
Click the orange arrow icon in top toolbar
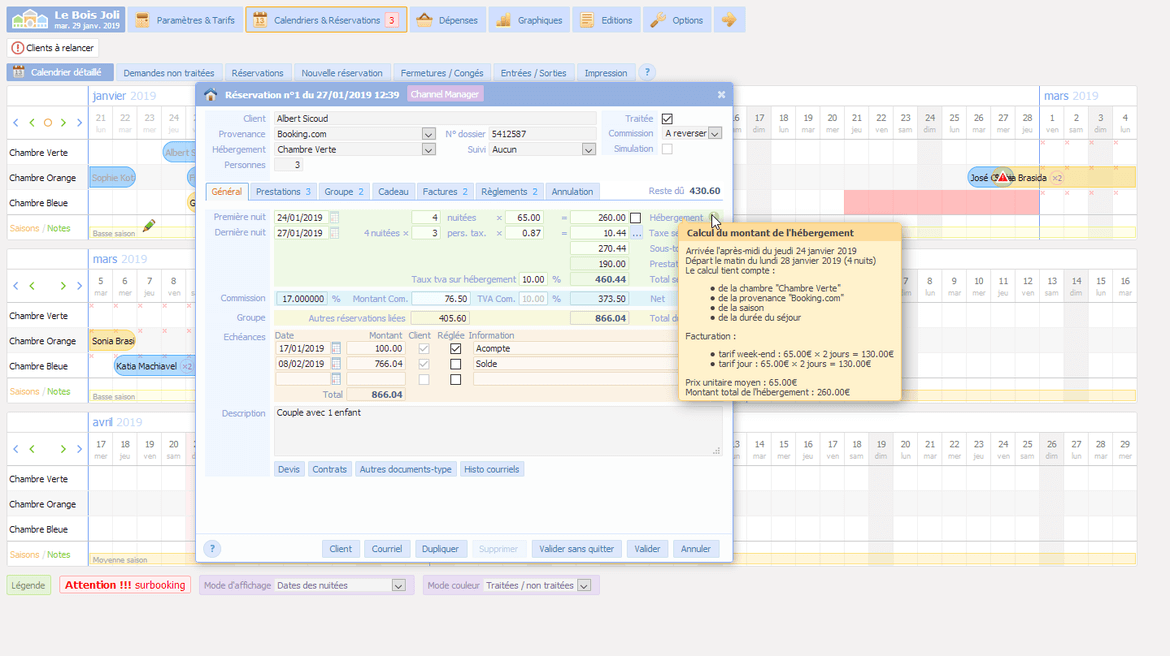tap(729, 20)
